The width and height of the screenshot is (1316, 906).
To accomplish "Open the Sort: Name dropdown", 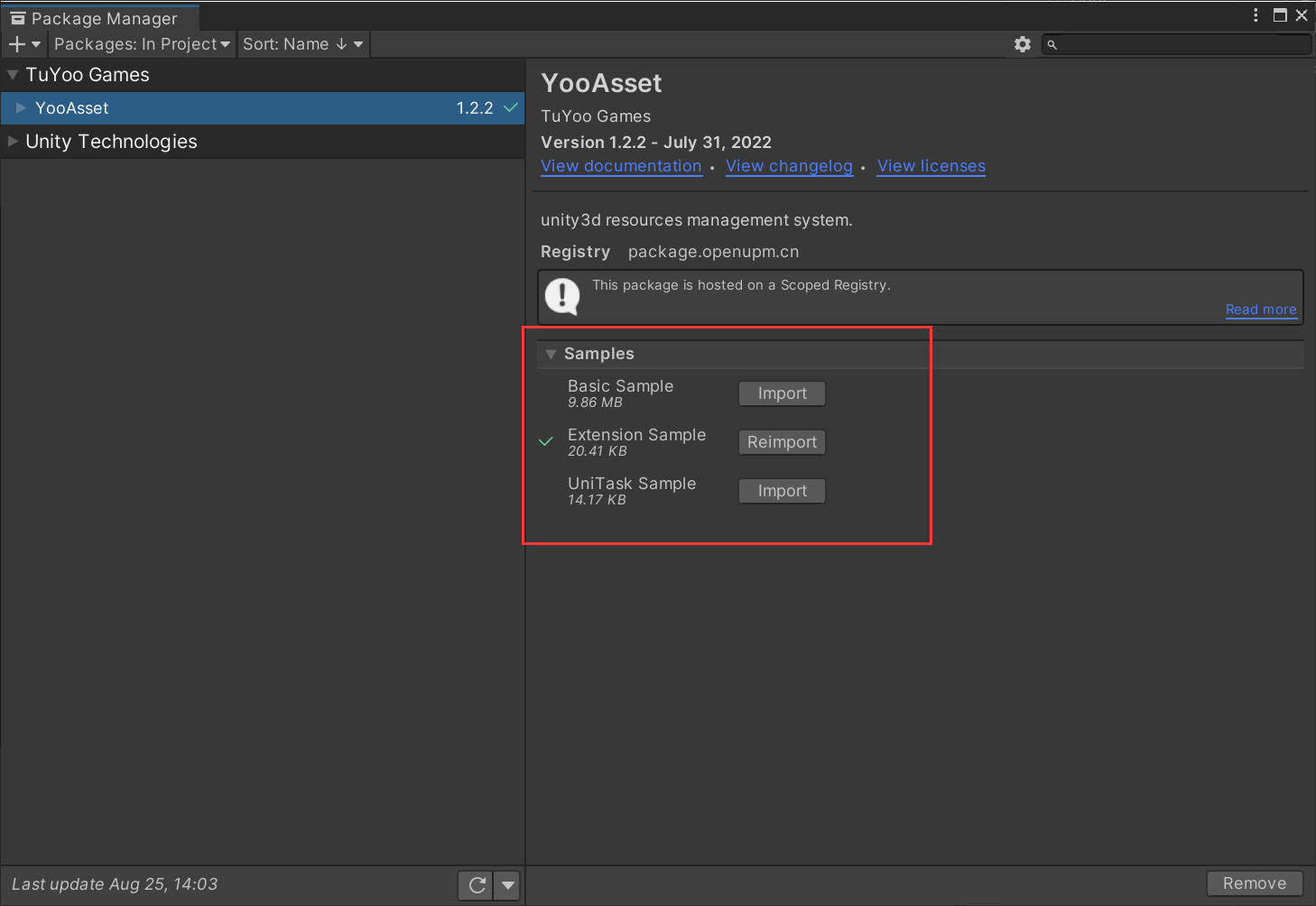I will [x=302, y=44].
